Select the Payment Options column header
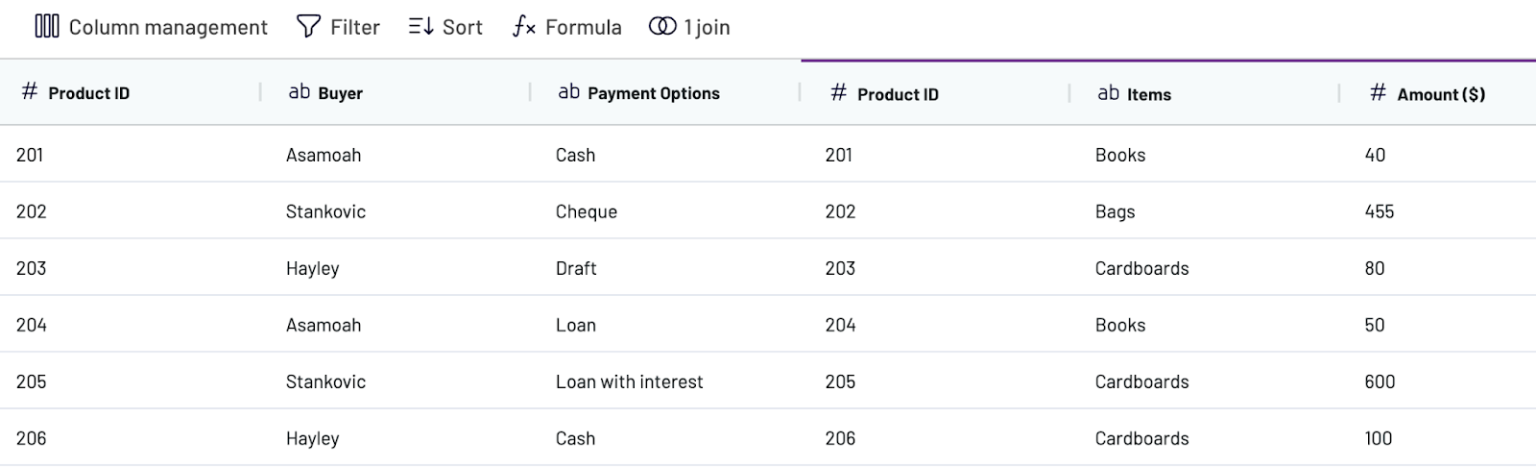Image resolution: width=1536 pixels, height=467 pixels. coord(653,94)
